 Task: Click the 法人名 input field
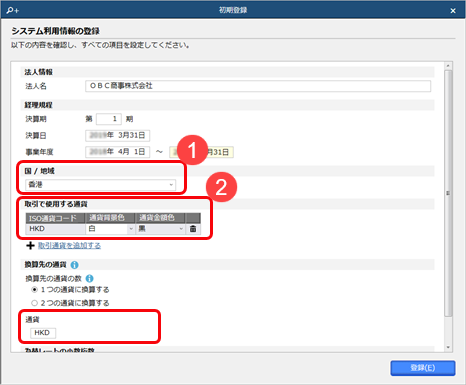point(258,86)
